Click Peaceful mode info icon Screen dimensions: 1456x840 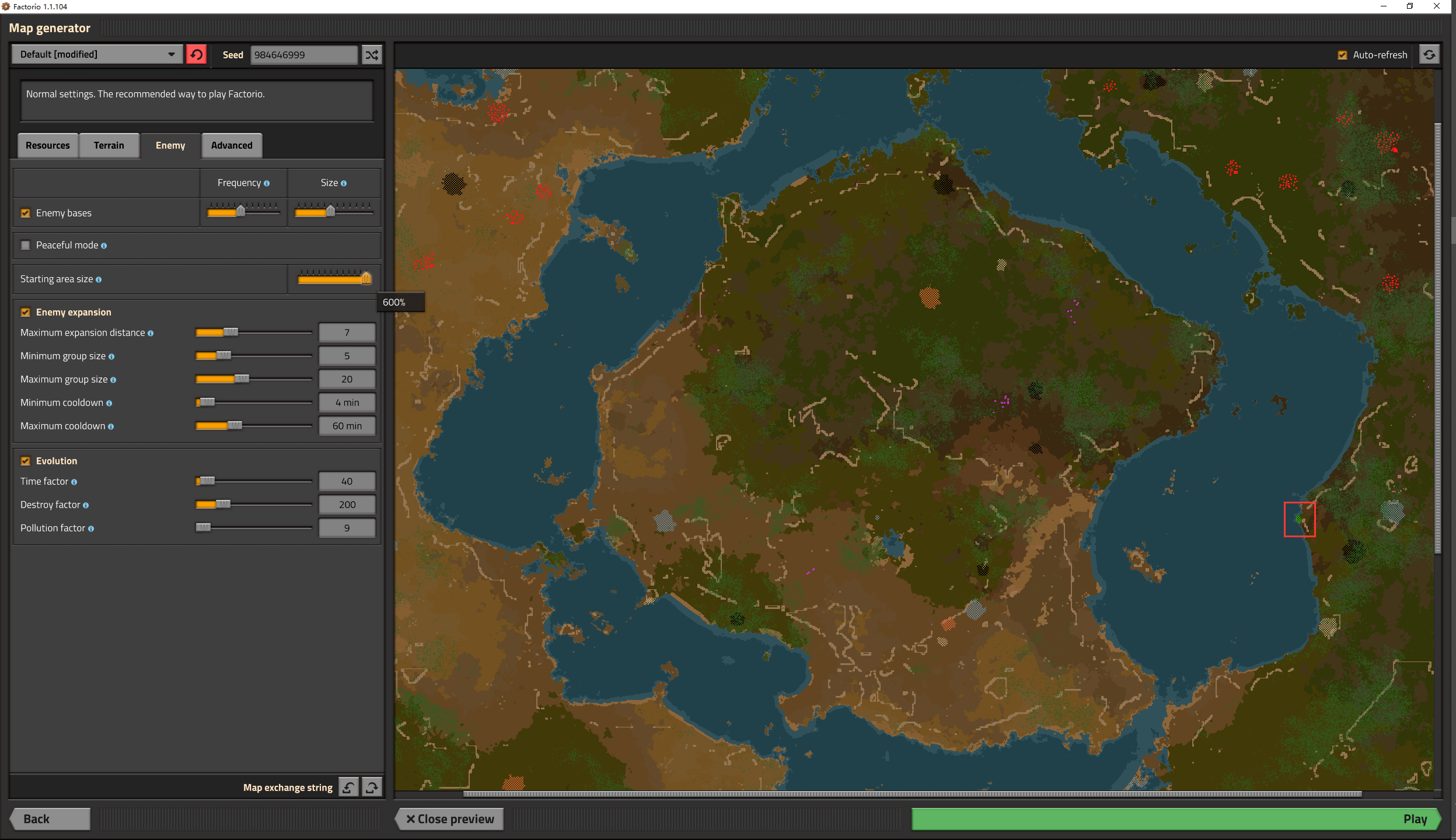coord(104,246)
